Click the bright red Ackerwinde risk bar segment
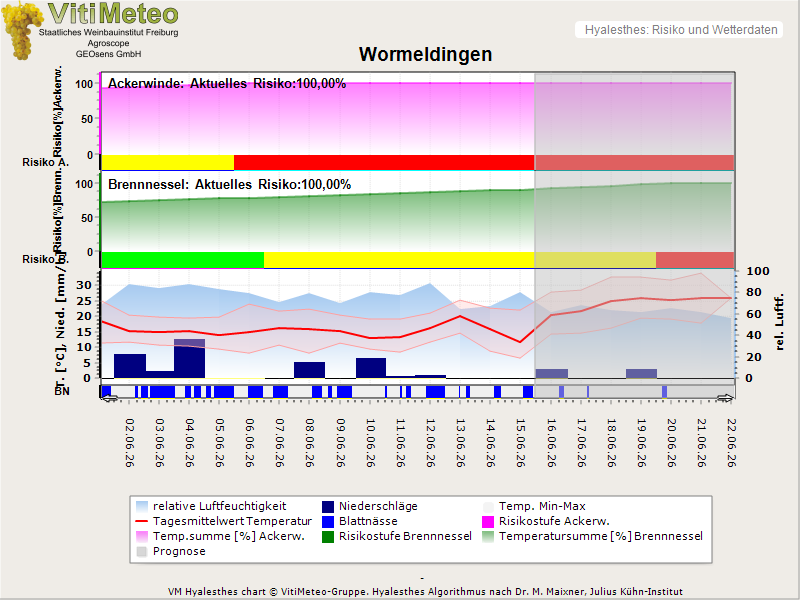This screenshot has width=800, height=600. click(x=384, y=162)
